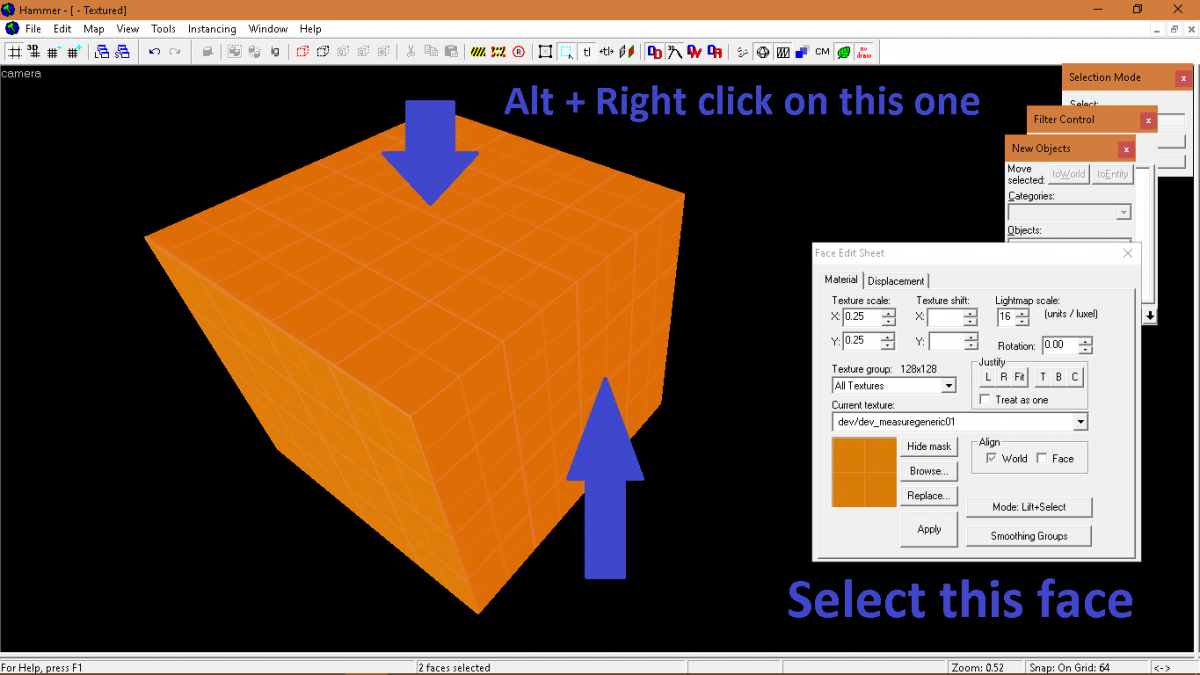The height and width of the screenshot is (675, 1200).
Task: Open the Current texture dropdown
Action: [1079, 421]
